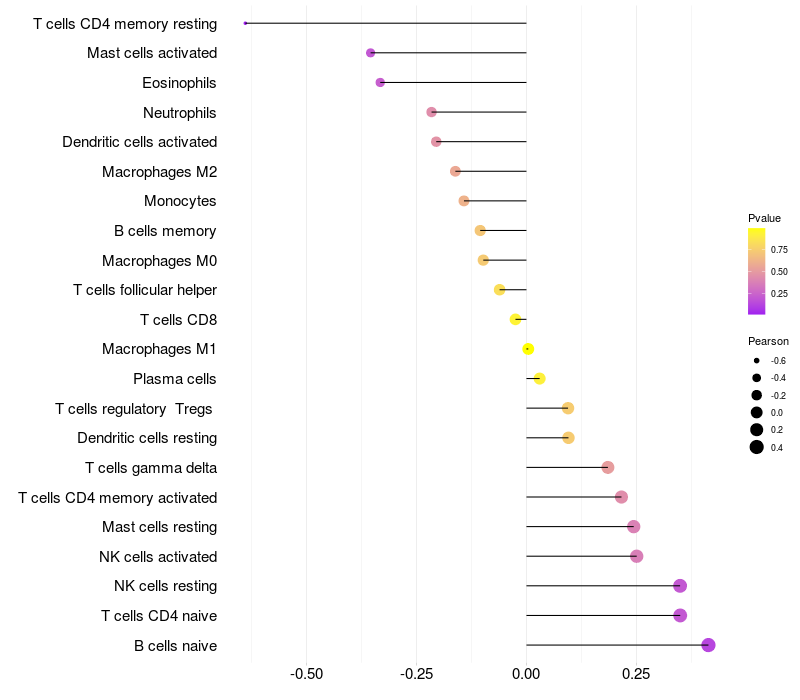Click the Eosinophils data point
Screen dimensions: 800x700
coord(380,82)
